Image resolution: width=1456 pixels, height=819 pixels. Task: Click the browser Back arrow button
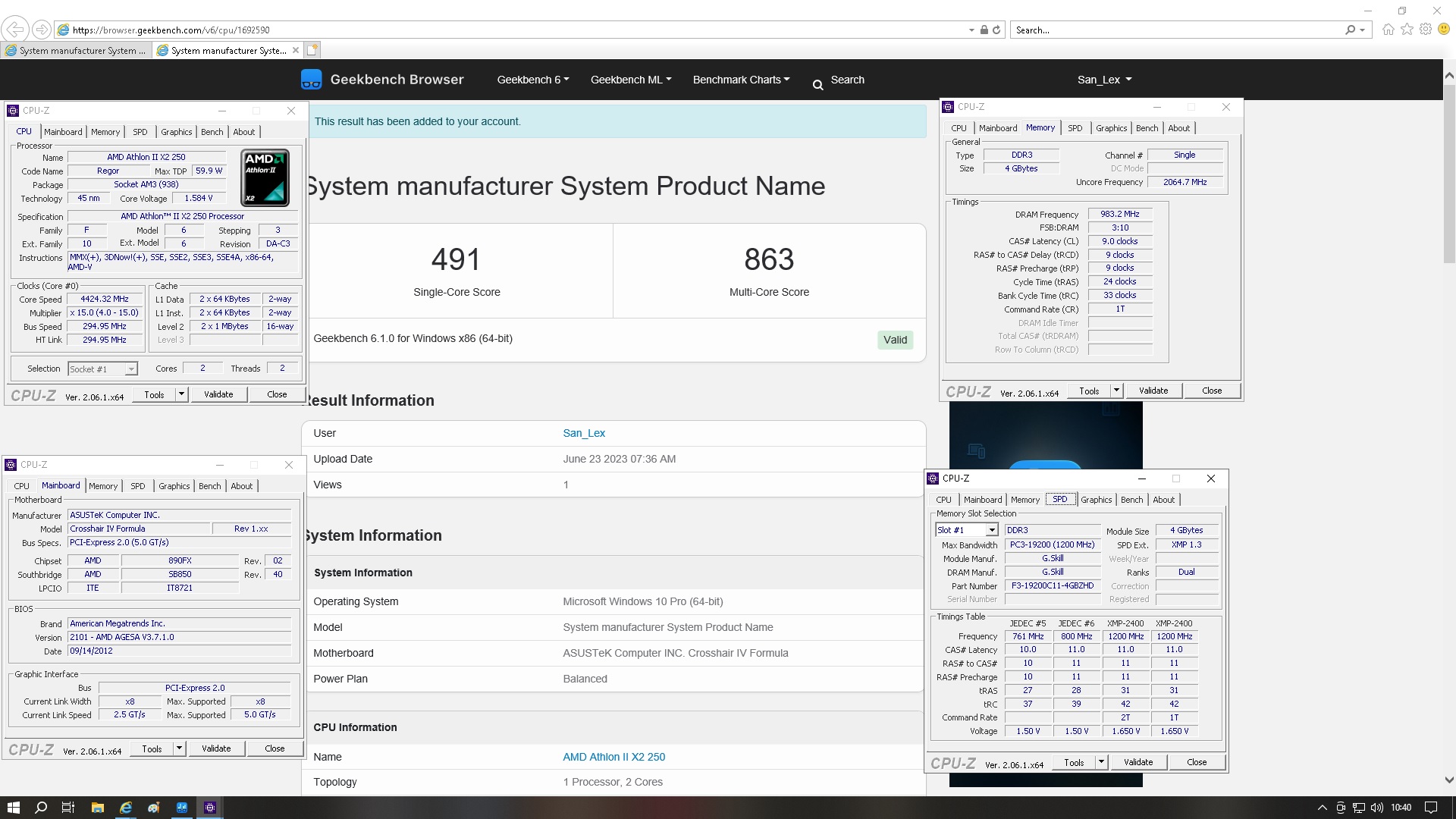(14, 30)
